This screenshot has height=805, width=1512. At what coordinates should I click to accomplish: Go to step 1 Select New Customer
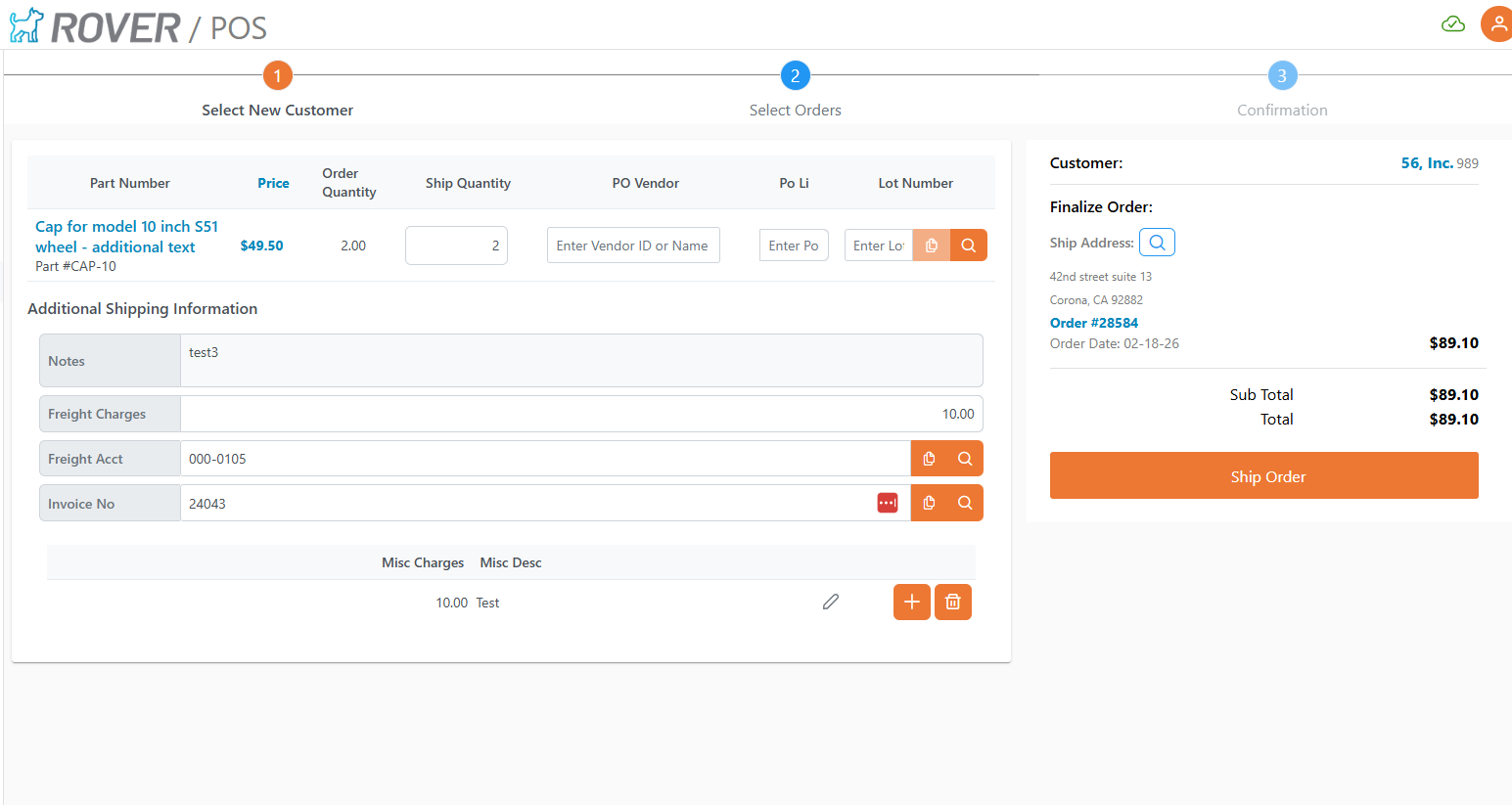point(277,76)
